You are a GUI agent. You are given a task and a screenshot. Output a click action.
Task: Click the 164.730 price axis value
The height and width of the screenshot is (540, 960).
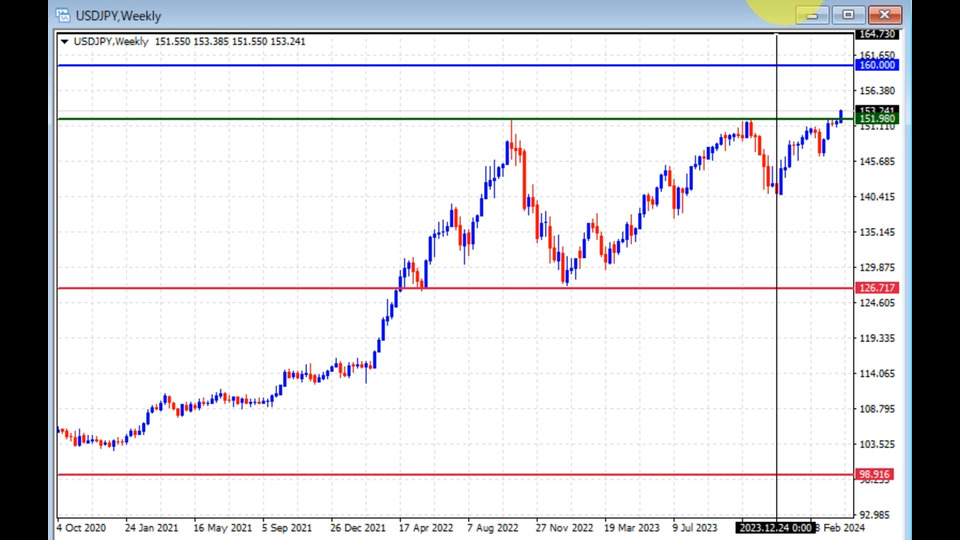pos(877,34)
